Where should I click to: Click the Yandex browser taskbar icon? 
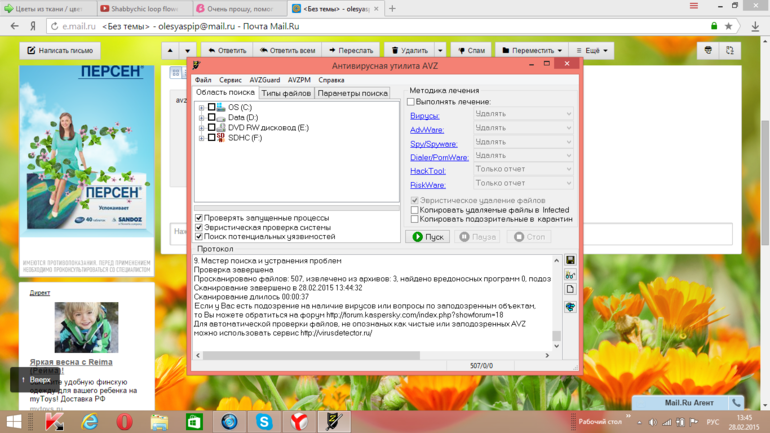(299, 422)
